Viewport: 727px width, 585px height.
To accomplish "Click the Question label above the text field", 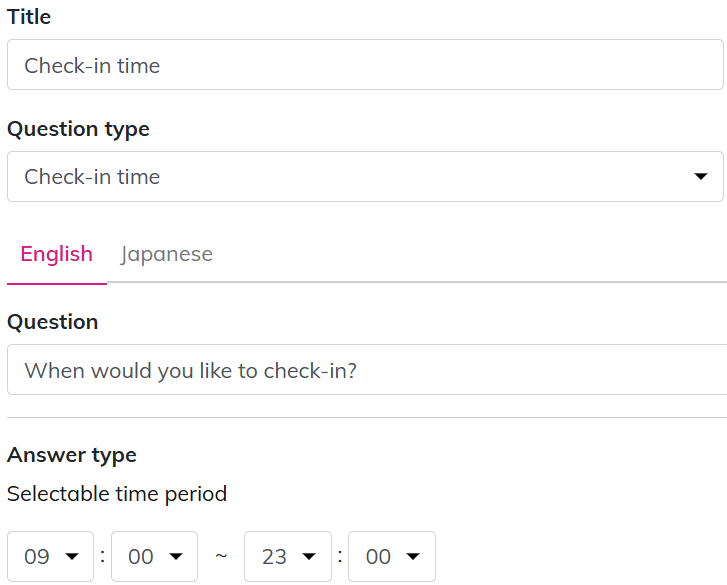I will (52, 322).
